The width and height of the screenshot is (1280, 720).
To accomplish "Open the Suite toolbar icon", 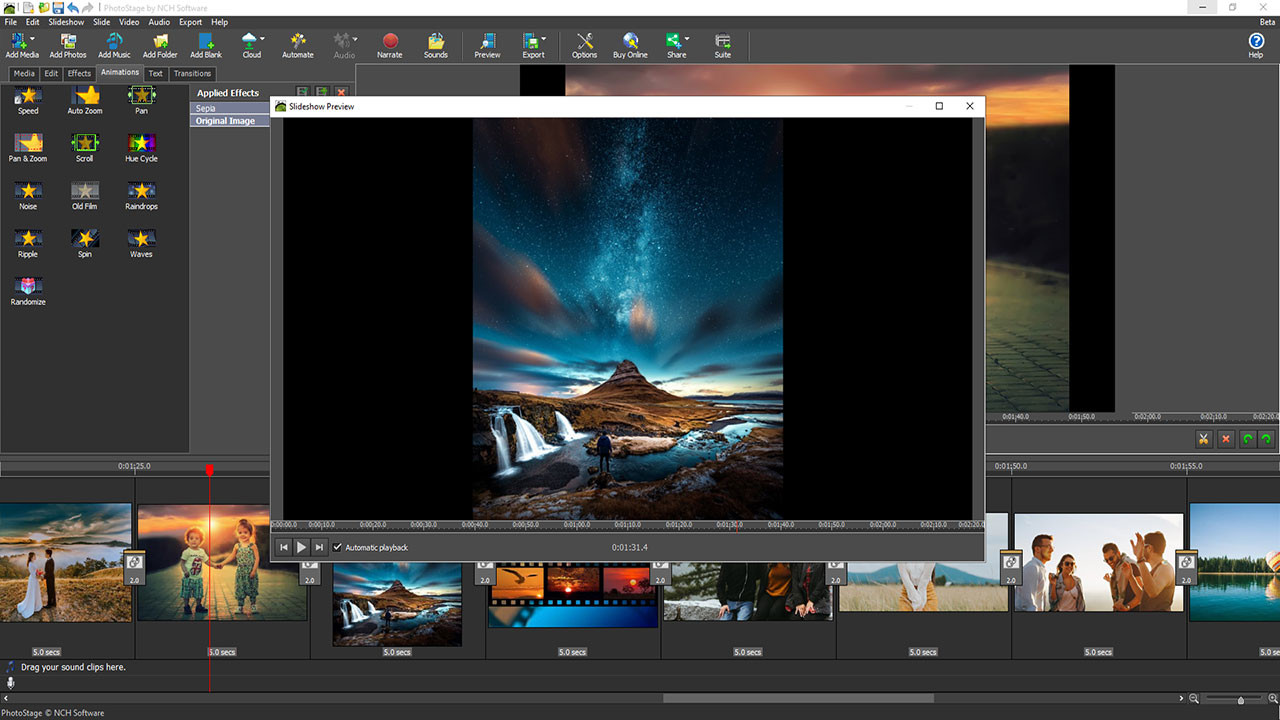I will [x=722, y=45].
